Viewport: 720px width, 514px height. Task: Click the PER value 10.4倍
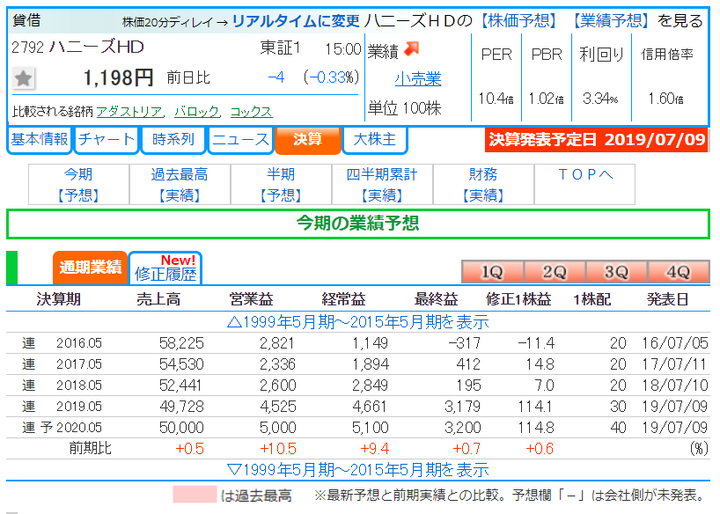click(x=495, y=98)
